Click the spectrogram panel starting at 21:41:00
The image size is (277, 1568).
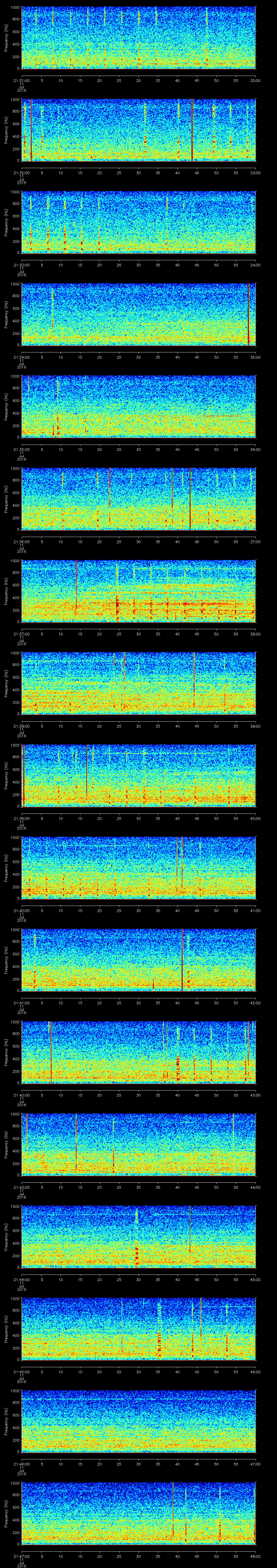click(x=138, y=960)
